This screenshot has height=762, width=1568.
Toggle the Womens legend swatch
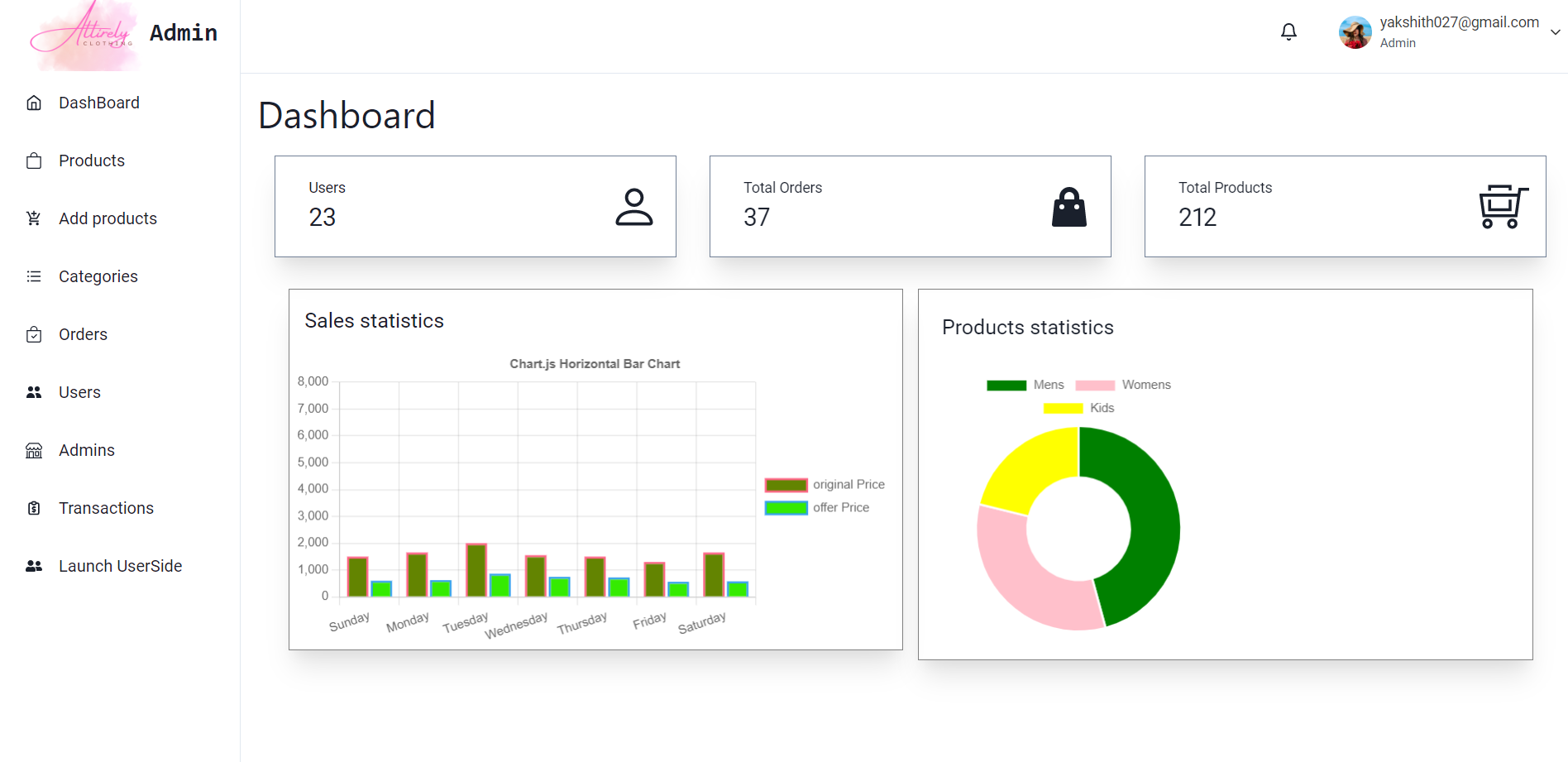(x=1095, y=385)
